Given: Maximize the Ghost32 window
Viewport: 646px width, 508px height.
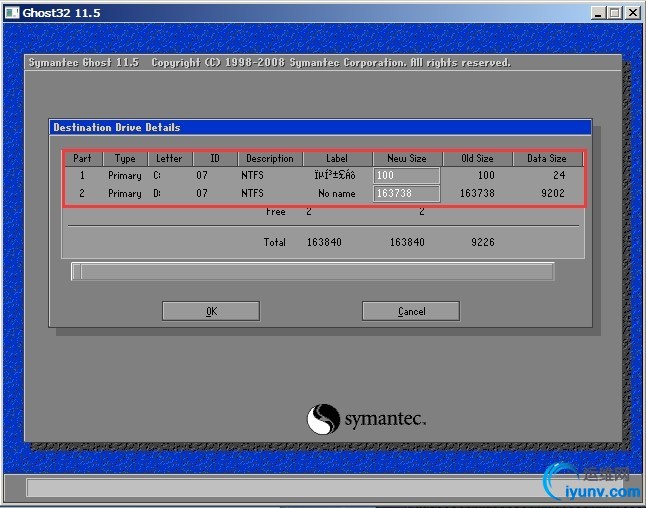Looking at the screenshot, I should 613,13.
